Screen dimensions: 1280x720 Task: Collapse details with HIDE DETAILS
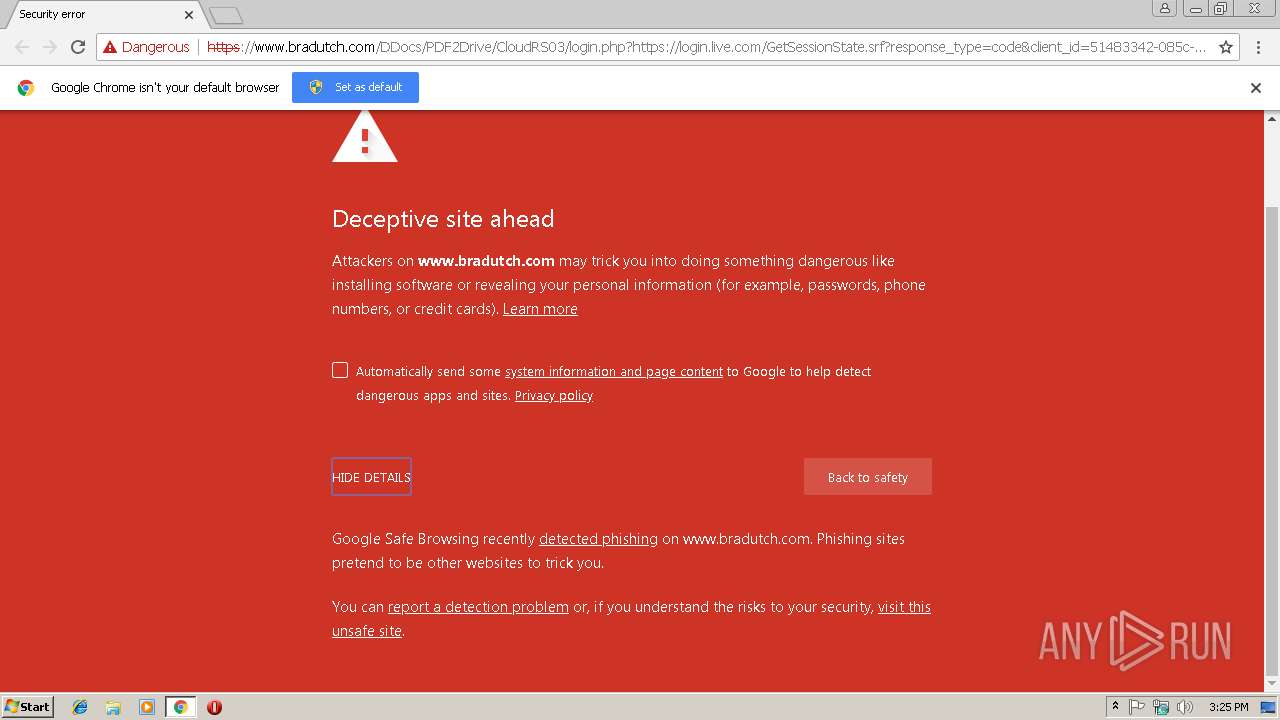tap(371, 477)
